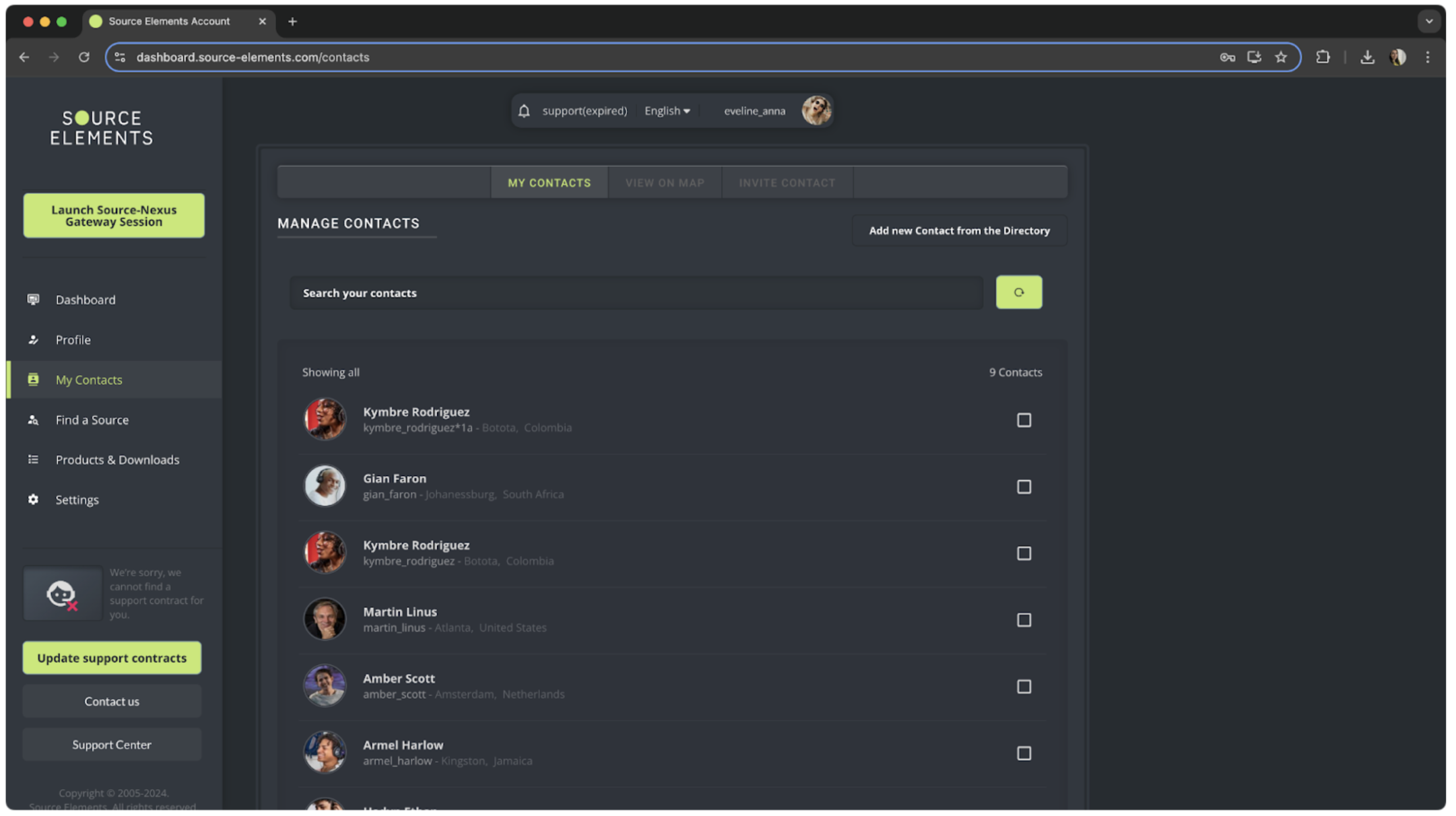Viewport: 1456px width, 816px height.
Task: Bookmark page with star icon
Action: pos(1280,57)
